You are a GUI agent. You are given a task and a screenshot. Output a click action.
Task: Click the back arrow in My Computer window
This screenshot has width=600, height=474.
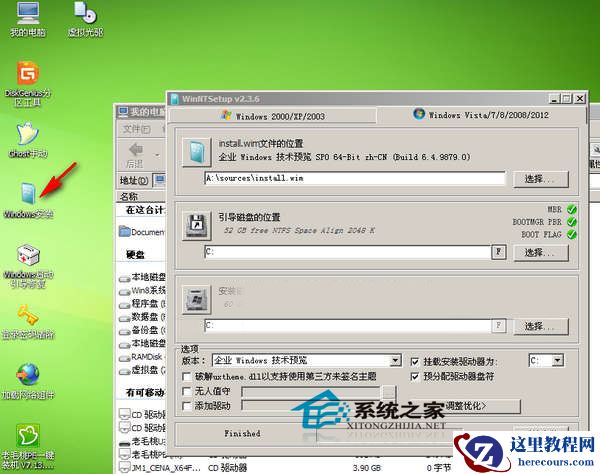tap(136, 150)
